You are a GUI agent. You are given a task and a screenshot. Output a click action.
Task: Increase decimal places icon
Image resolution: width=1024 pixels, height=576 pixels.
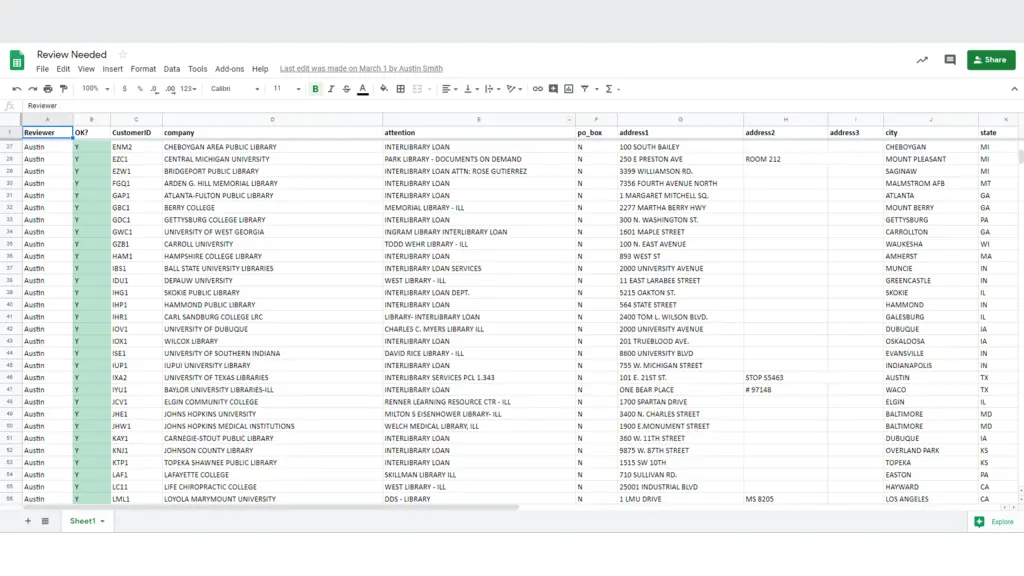point(170,89)
